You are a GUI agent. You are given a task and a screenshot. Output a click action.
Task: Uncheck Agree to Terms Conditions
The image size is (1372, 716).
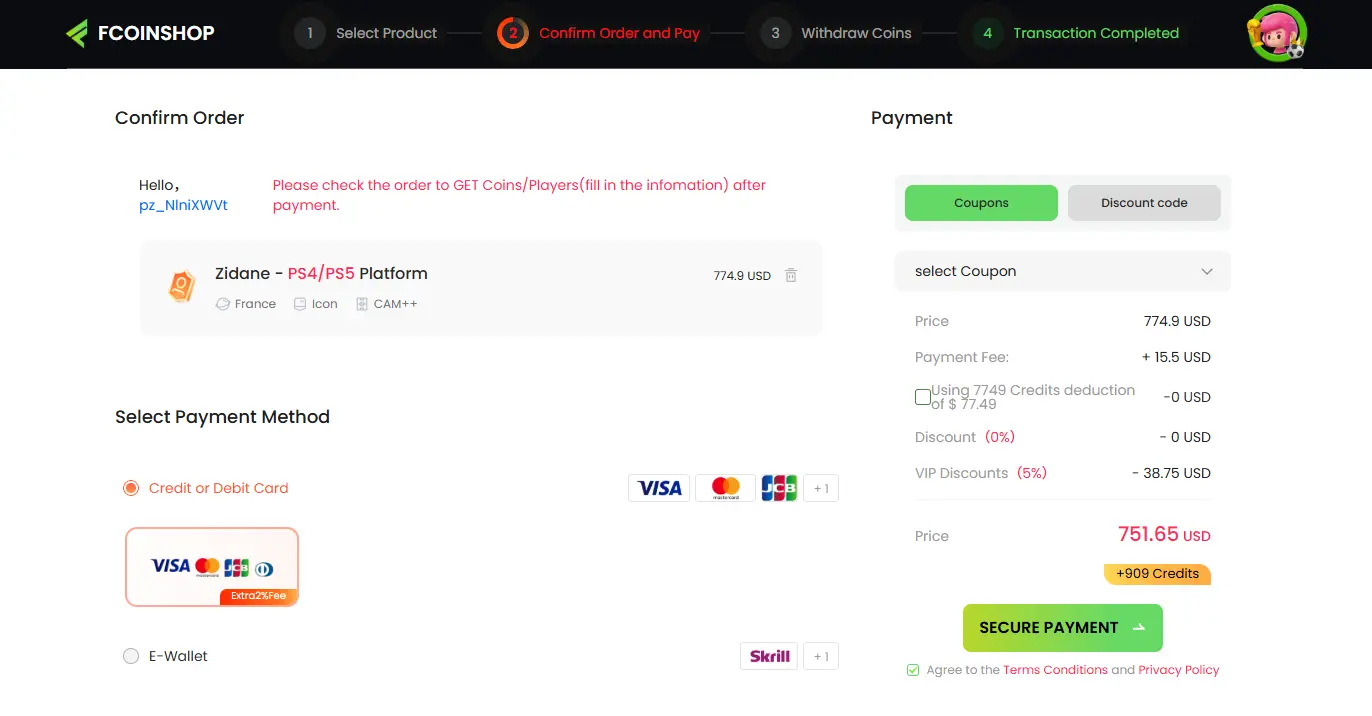point(913,669)
